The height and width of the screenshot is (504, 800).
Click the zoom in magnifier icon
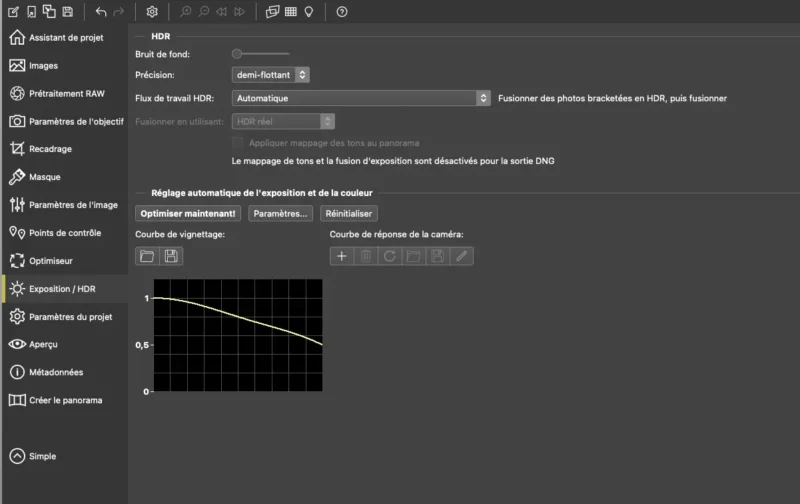pyautogui.click(x=186, y=11)
